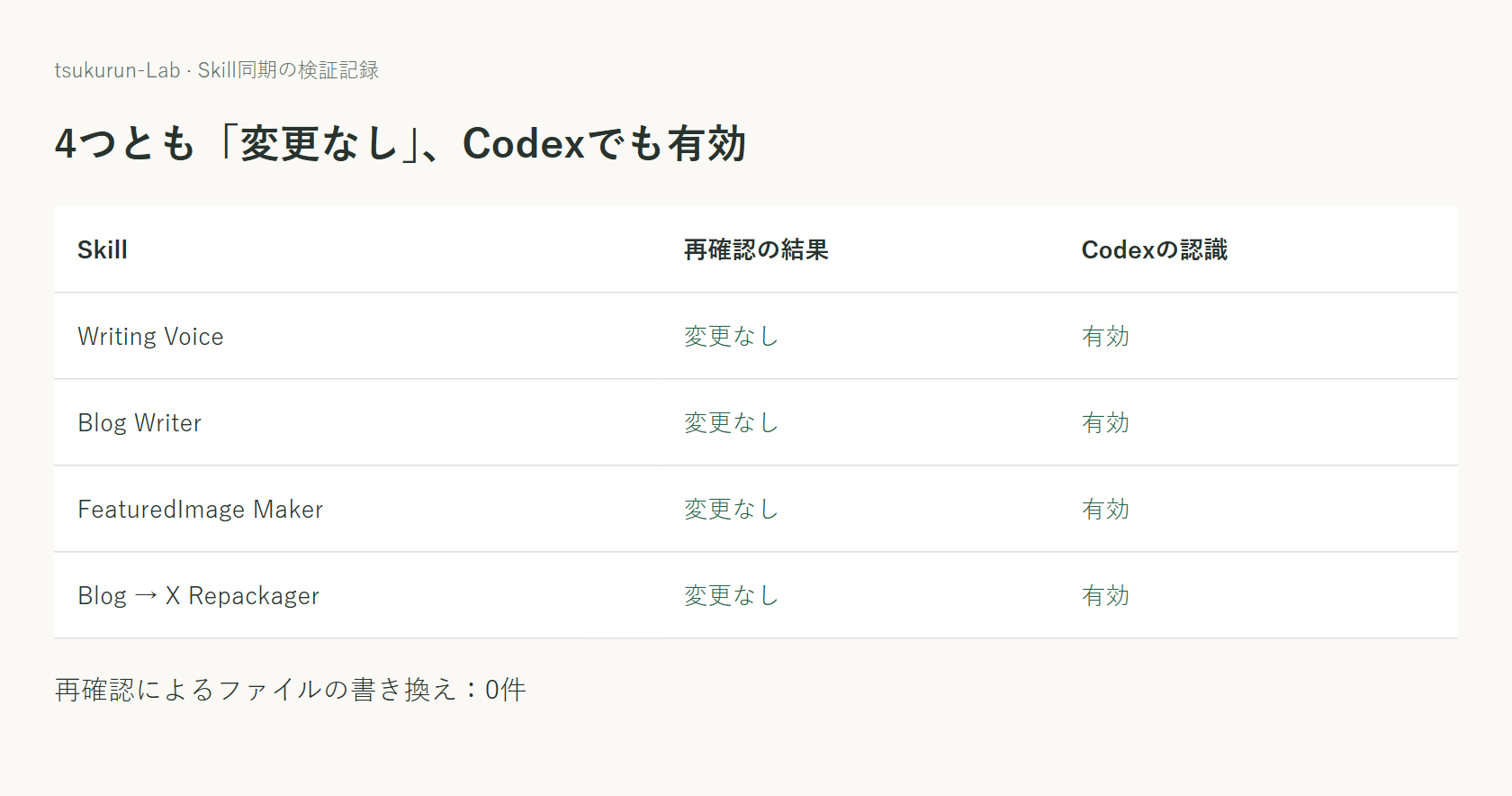Viewport: 1512px width, 796px height.
Task: Select the Blog Writer row name
Action: tap(139, 422)
